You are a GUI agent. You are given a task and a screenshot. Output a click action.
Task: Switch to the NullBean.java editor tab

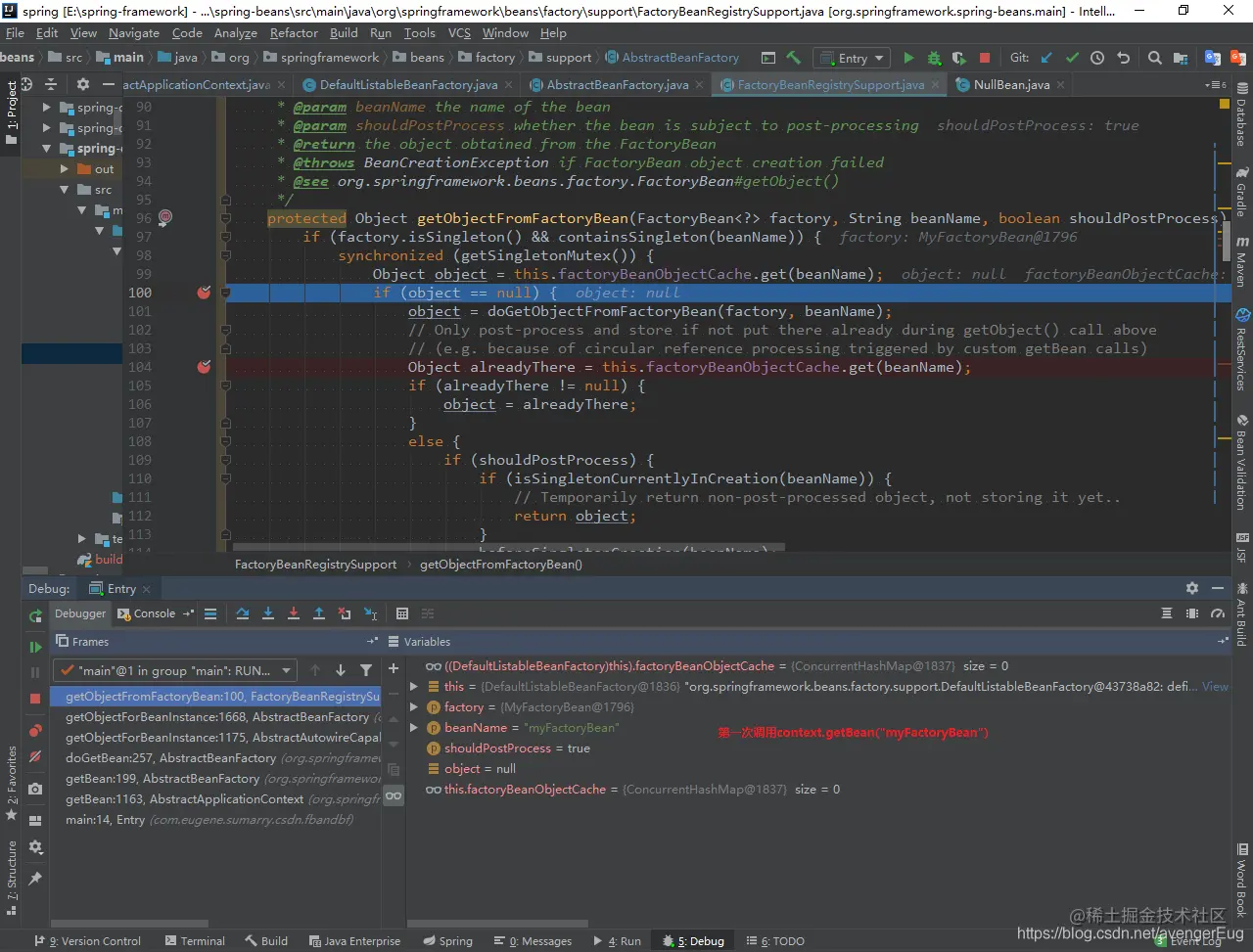(1010, 85)
